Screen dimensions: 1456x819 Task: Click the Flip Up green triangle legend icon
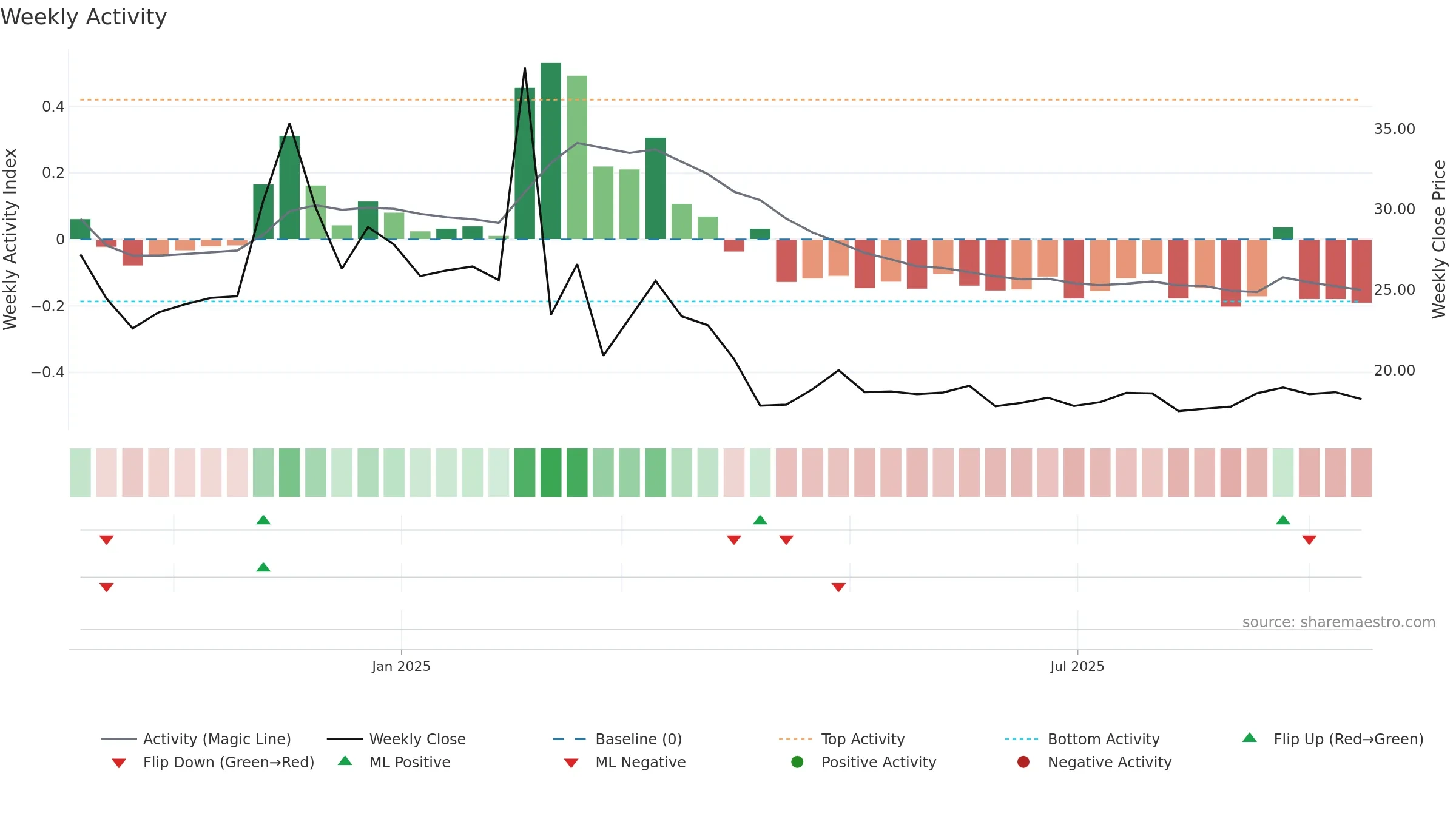pos(1250,738)
